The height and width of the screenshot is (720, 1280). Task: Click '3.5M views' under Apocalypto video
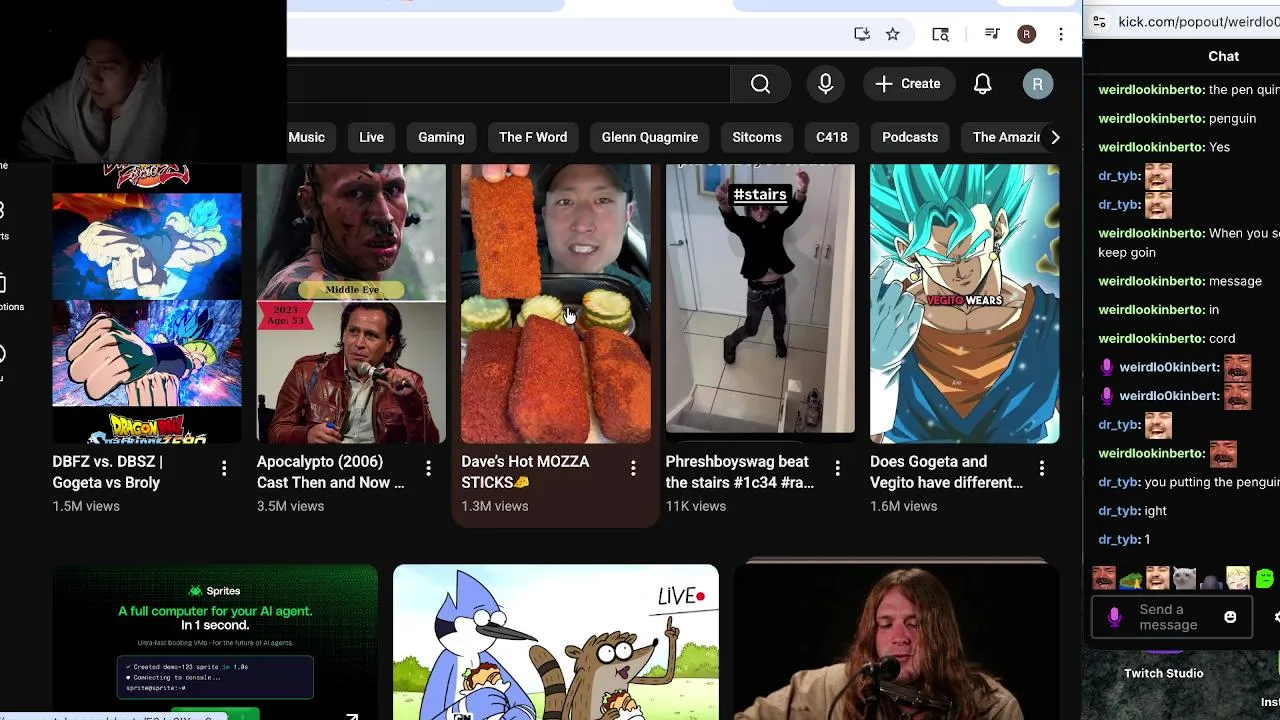pos(290,506)
